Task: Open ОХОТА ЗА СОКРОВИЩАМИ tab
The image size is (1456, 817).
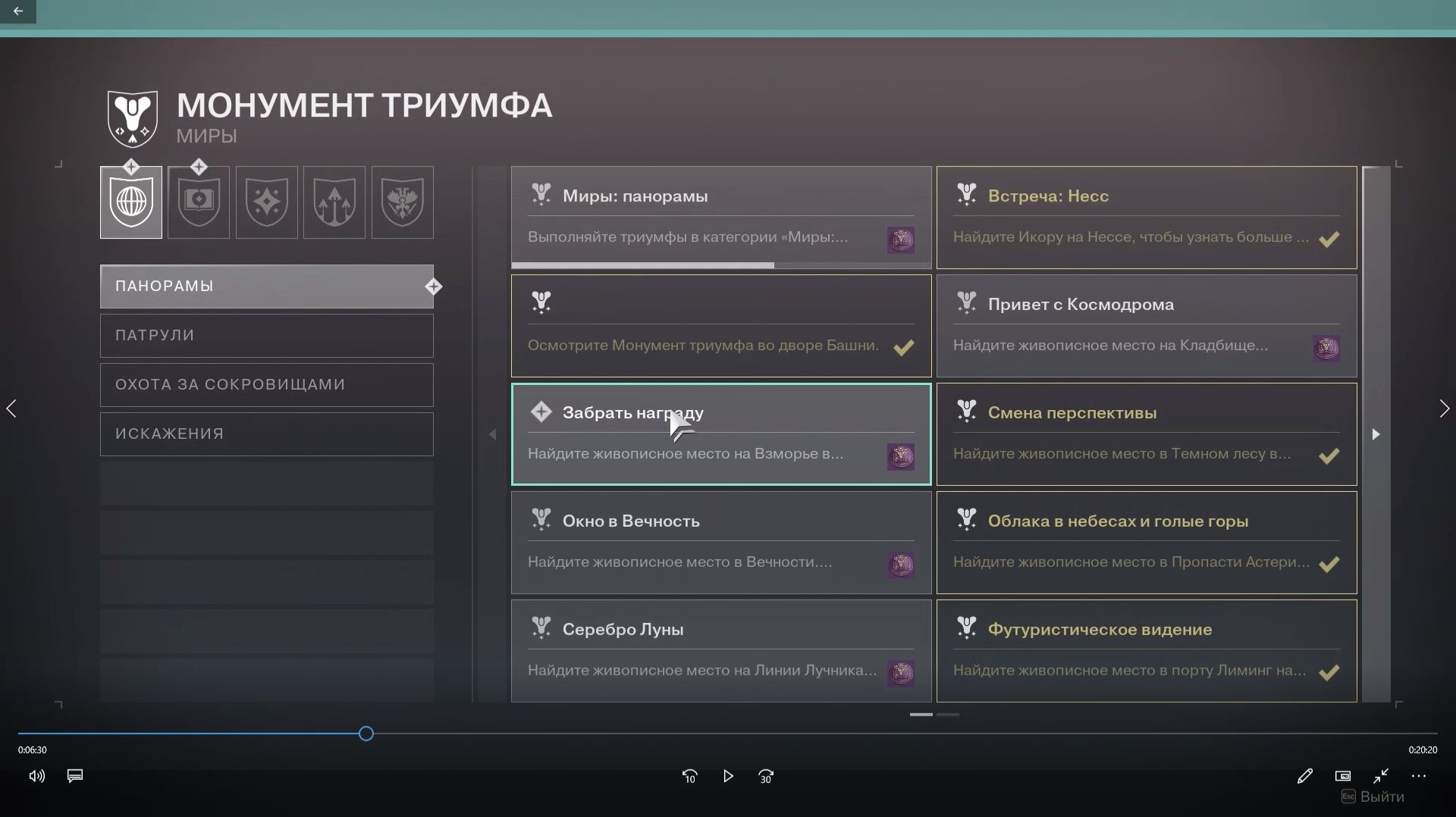Action: 267,385
